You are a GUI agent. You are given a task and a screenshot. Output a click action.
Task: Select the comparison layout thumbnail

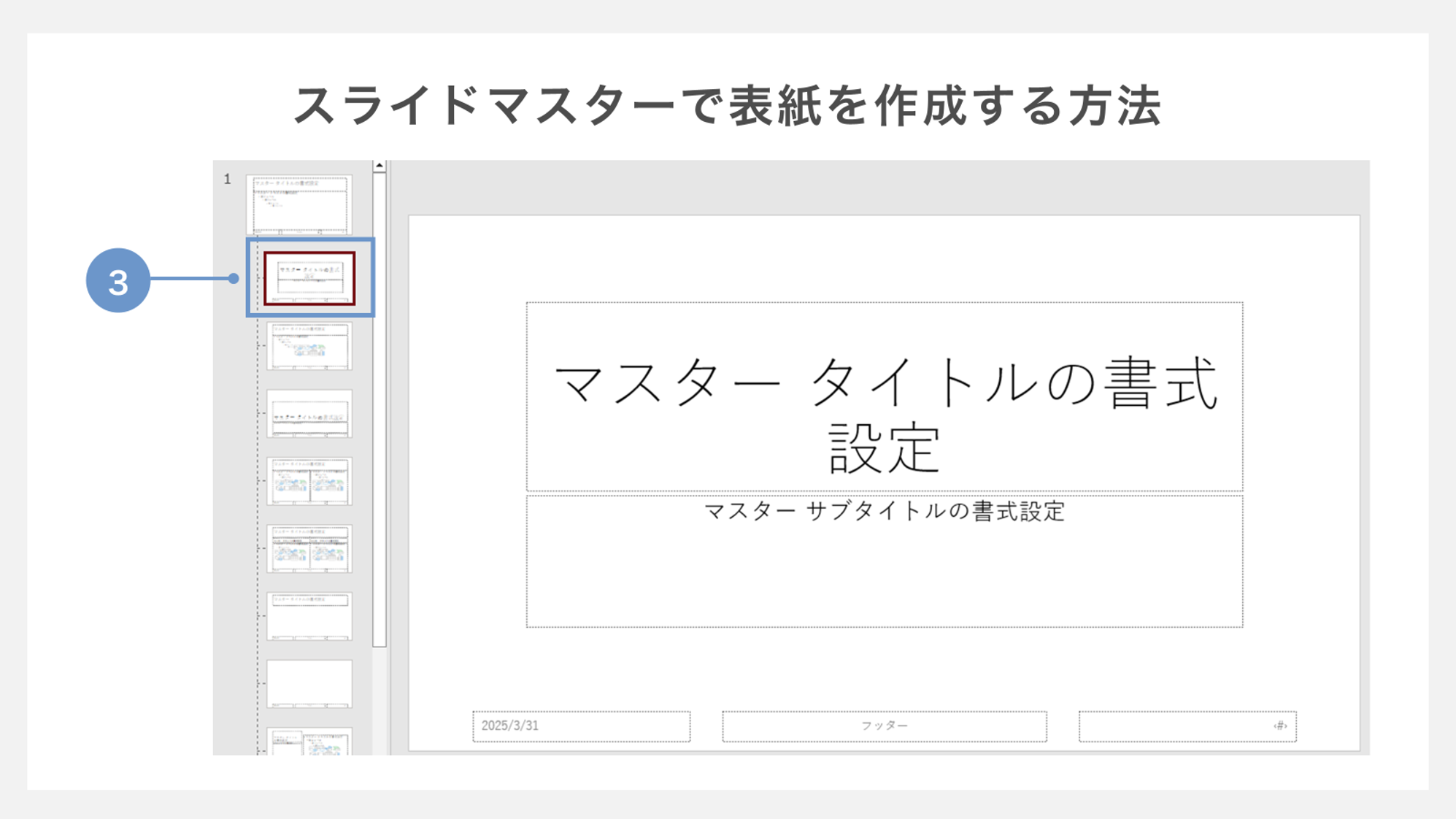point(309,548)
